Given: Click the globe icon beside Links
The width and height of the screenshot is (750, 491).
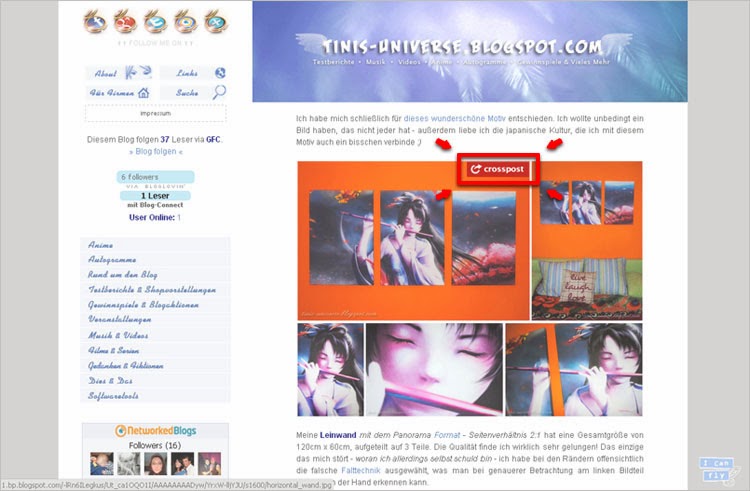Looking at the screenshot, I should click(220, 73).
